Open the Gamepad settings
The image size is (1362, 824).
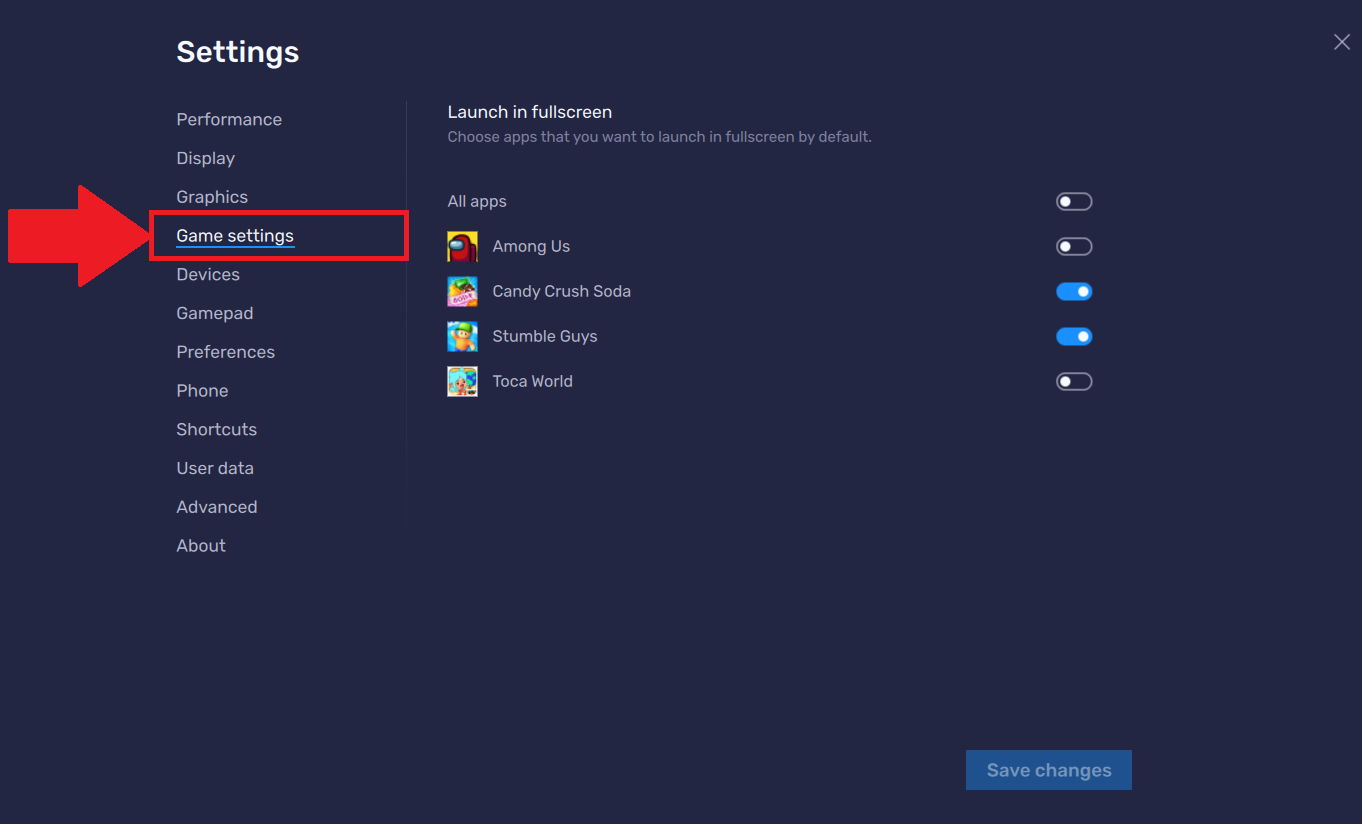tap(214, 313)
